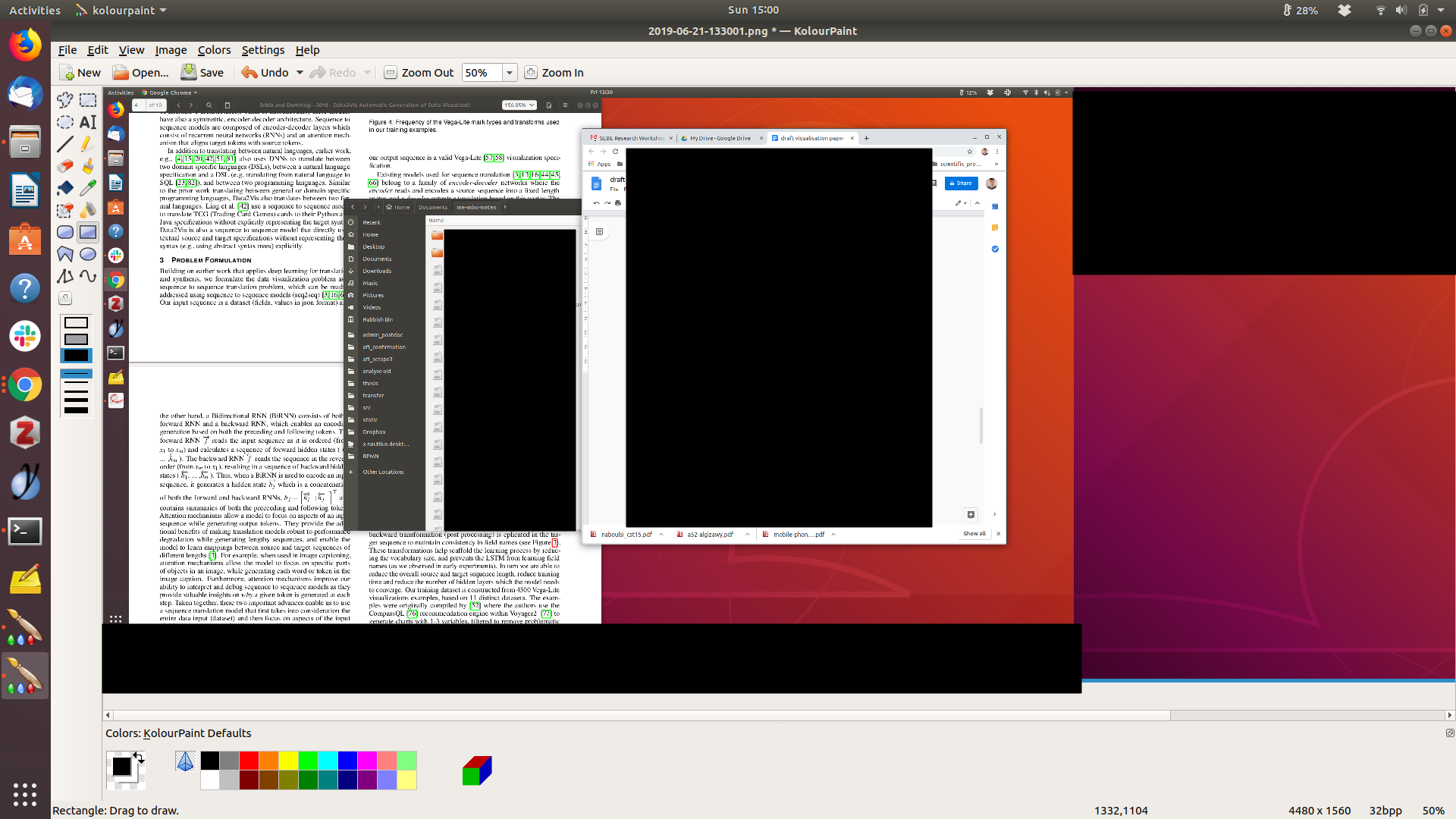Select the Text tool
1456x819 pixels.
88,122
